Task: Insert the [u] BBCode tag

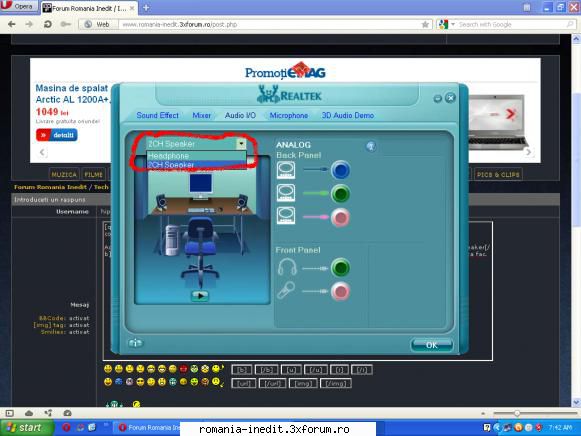Action: (291, 370)
